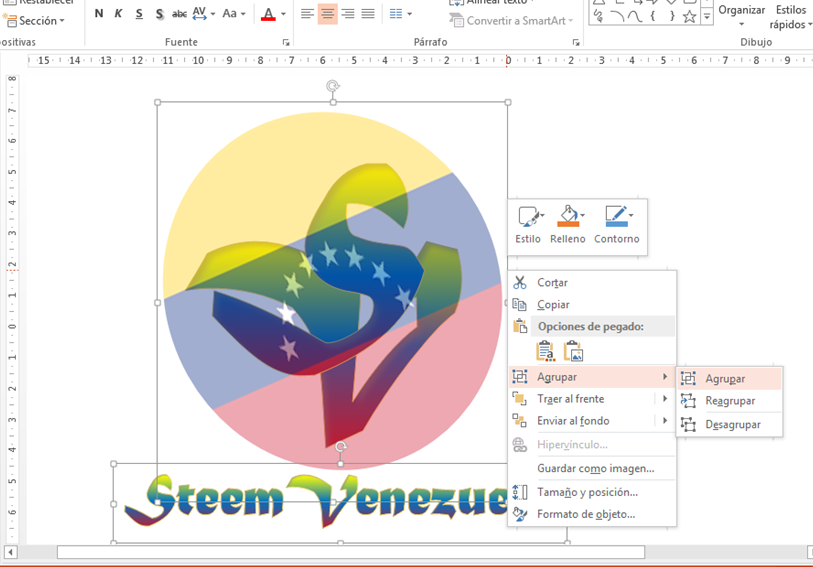Click Reagrupar in submenu

[730, 401]
